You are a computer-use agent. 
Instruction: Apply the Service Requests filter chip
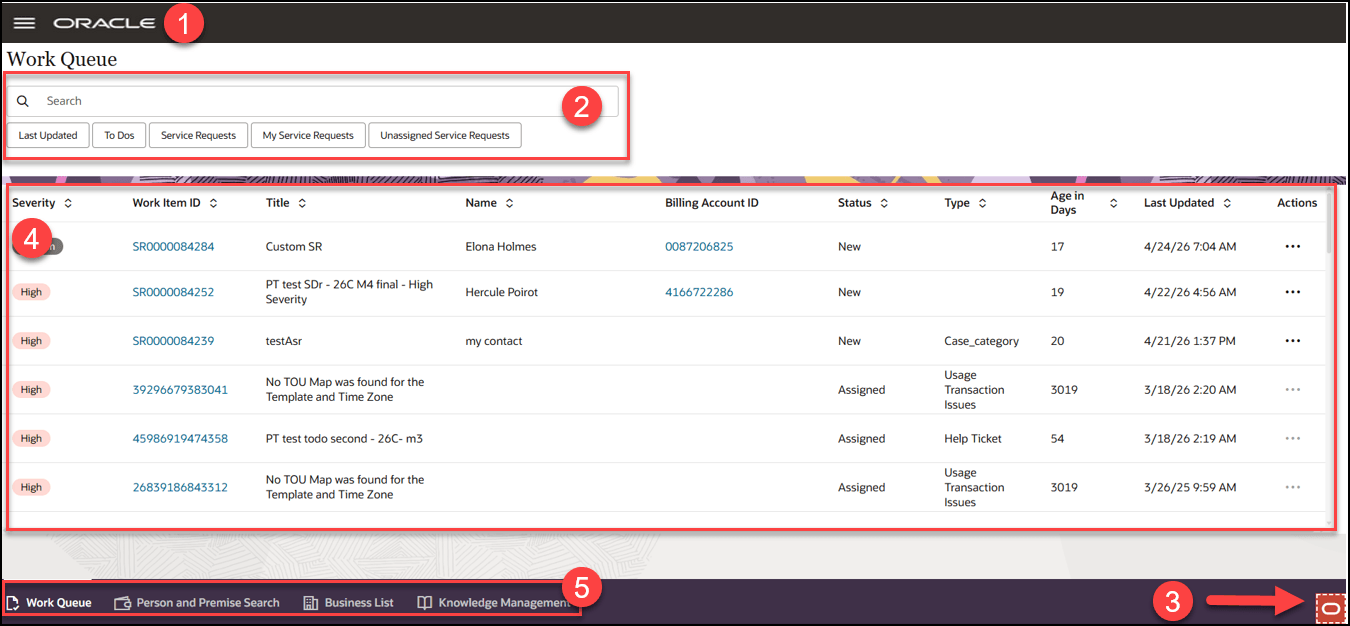click(198, 135)
